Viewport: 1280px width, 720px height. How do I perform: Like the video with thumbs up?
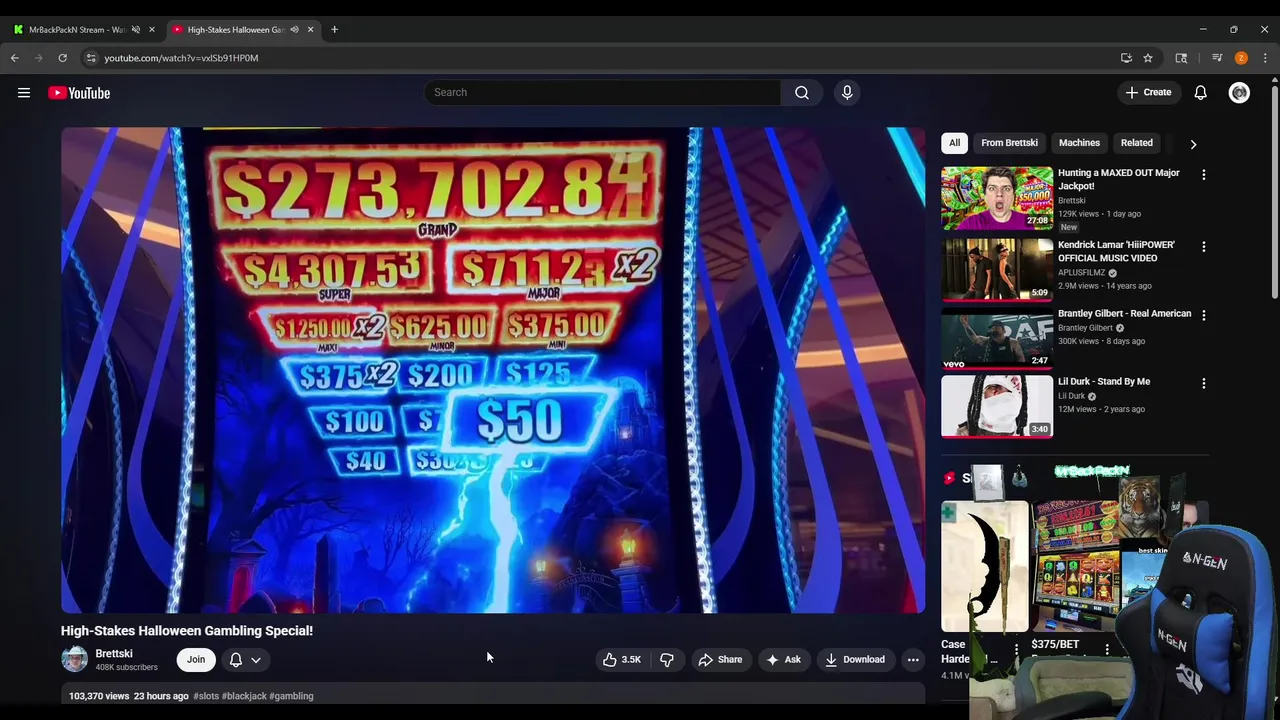610,659
